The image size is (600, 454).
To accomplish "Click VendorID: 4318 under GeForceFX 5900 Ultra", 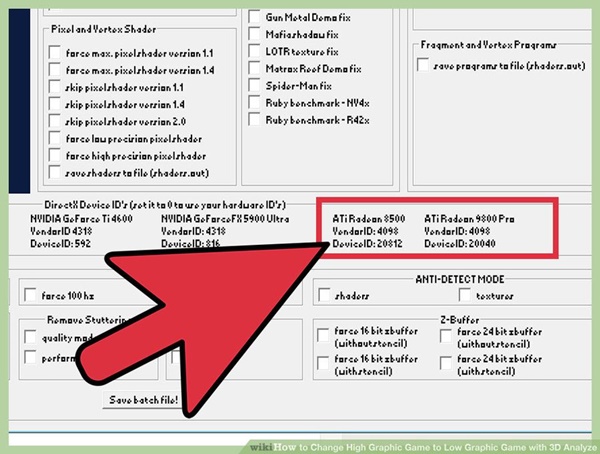I will click(x=193, y=231).
